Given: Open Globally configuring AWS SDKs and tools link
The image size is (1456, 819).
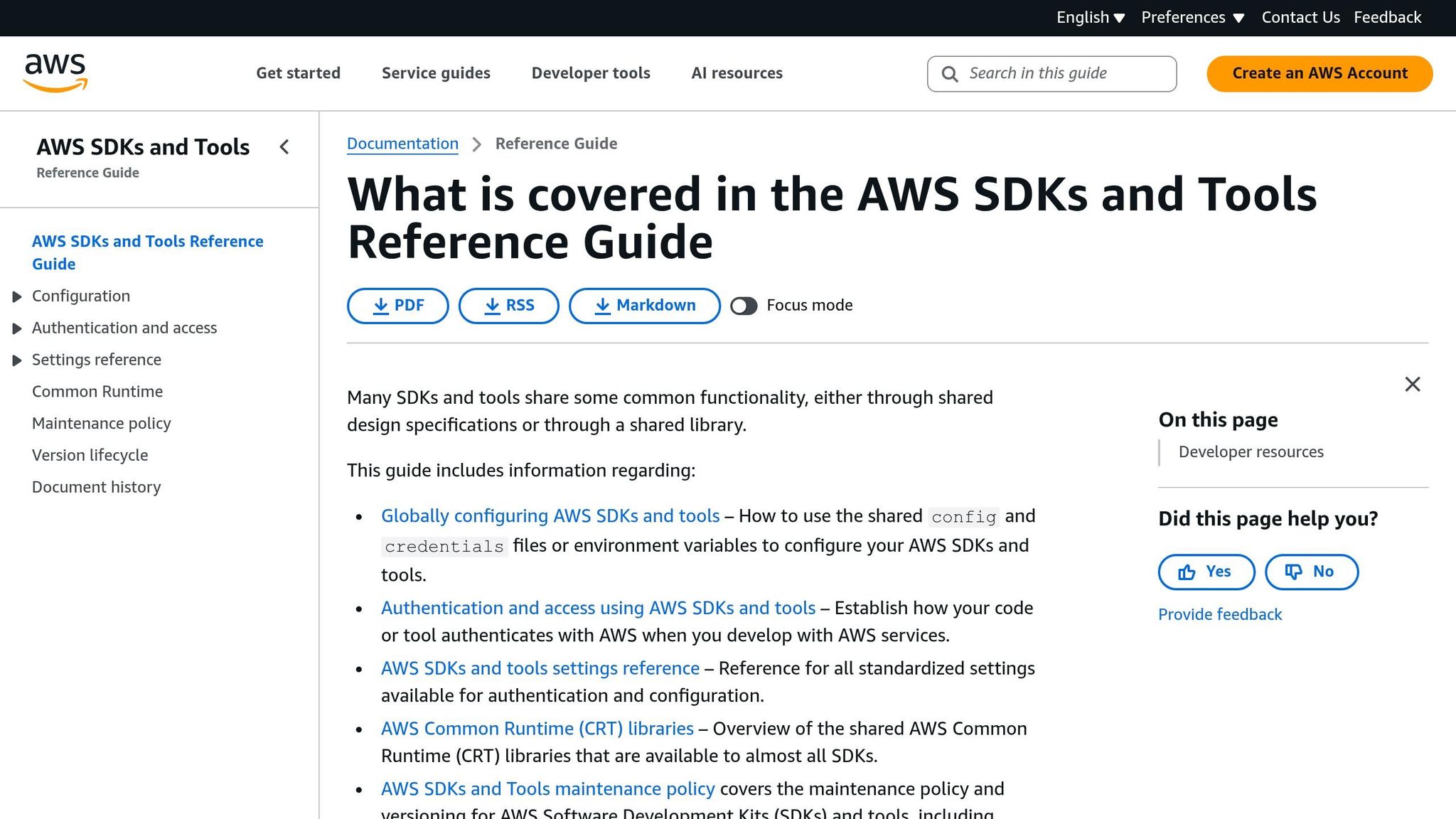Looking at the screenshot, I should coord(550,516).
